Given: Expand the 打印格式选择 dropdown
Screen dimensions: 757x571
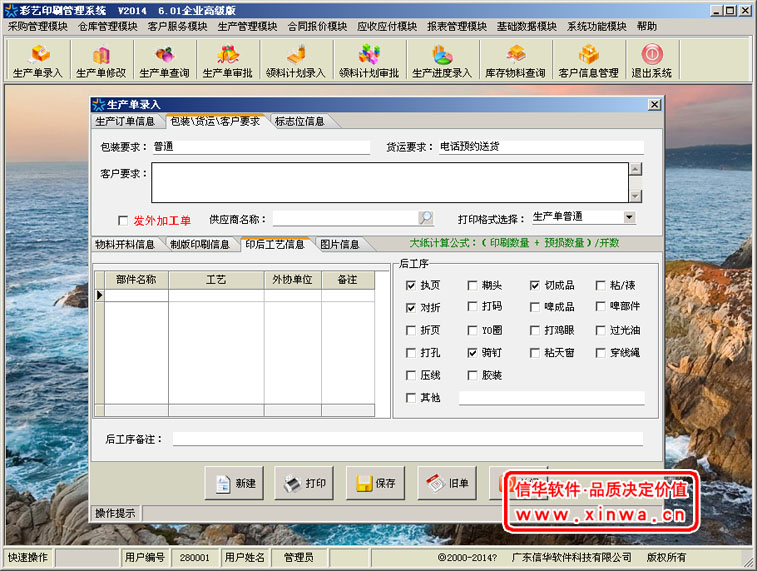Looking at the screenshot, I should pos(629,217).
